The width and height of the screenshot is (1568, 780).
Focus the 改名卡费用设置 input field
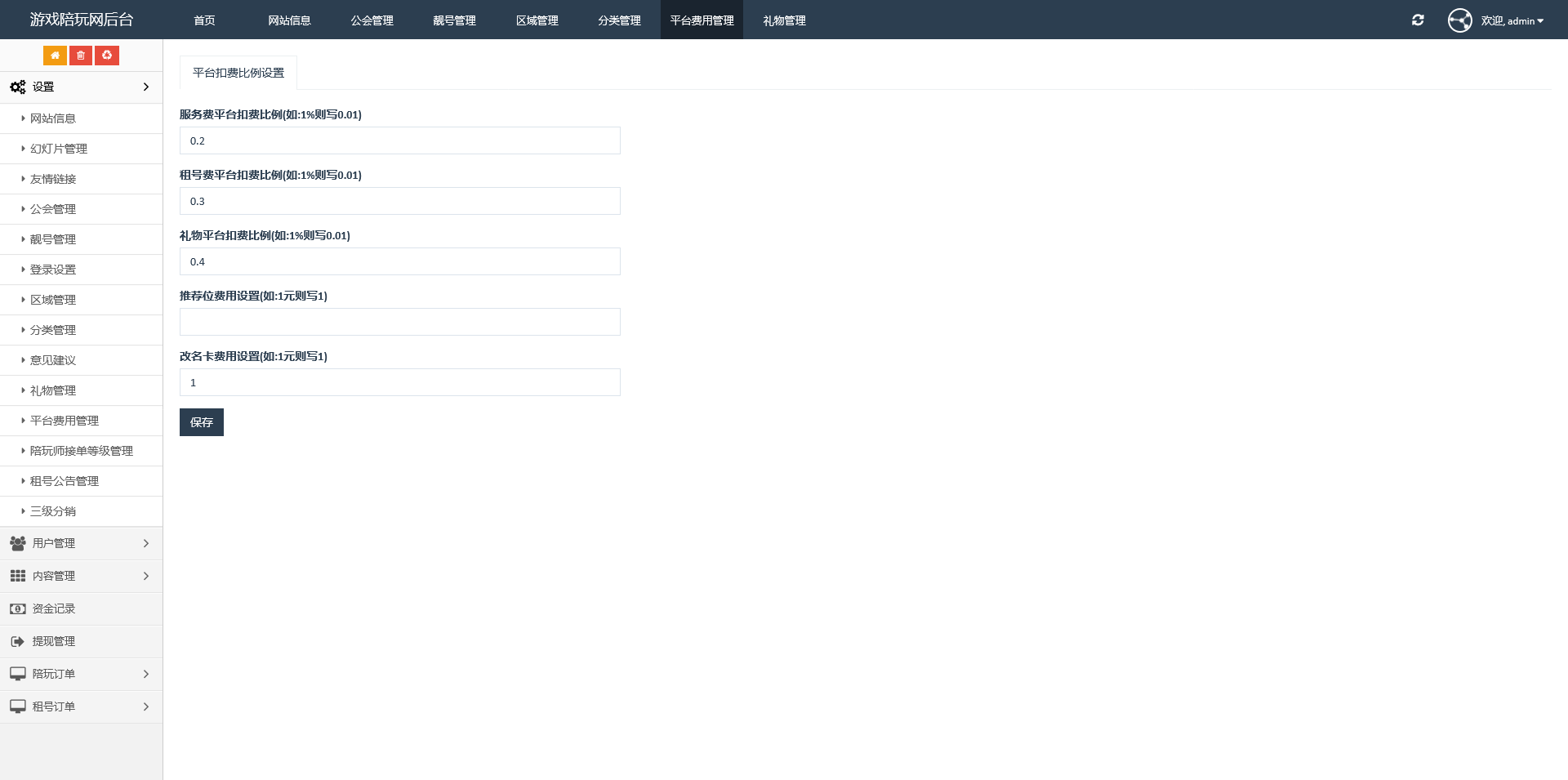pyautogui.click(x=400, y=382)
